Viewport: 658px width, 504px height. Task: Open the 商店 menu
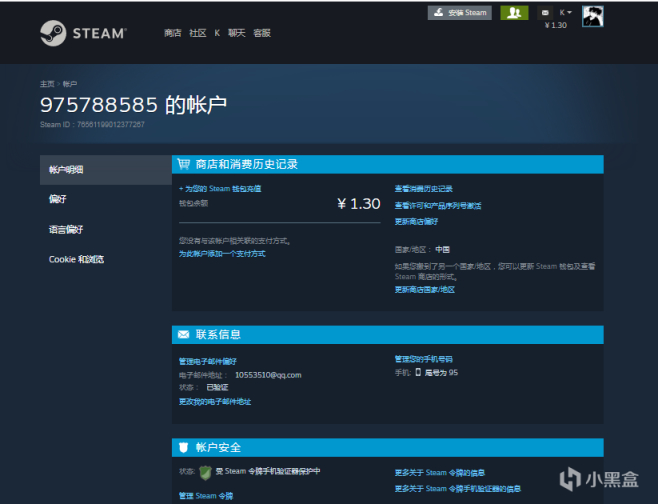tap(172, 33)
